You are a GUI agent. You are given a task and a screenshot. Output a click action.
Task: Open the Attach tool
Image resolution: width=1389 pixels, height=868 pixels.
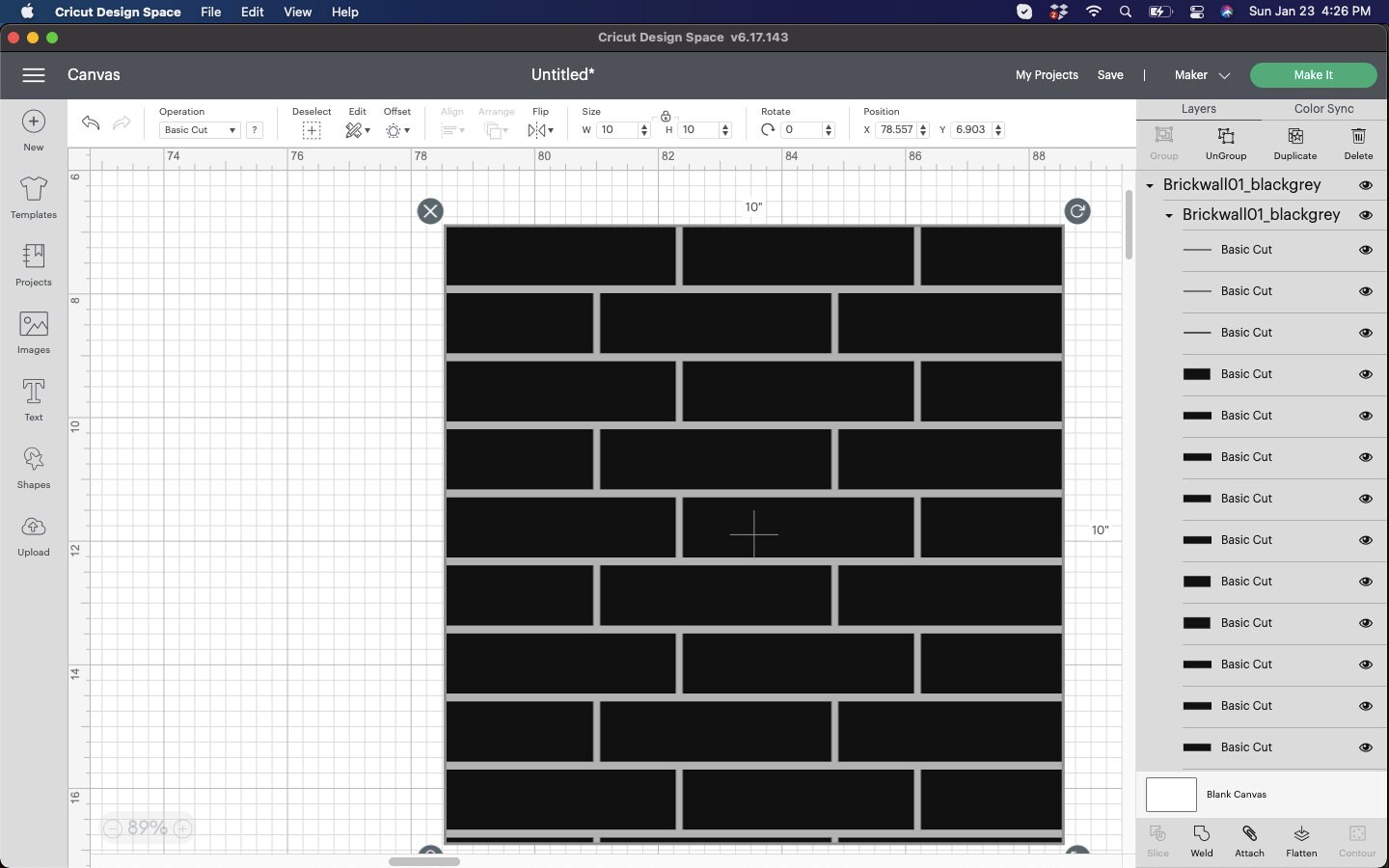click(x=1249, y=840)
